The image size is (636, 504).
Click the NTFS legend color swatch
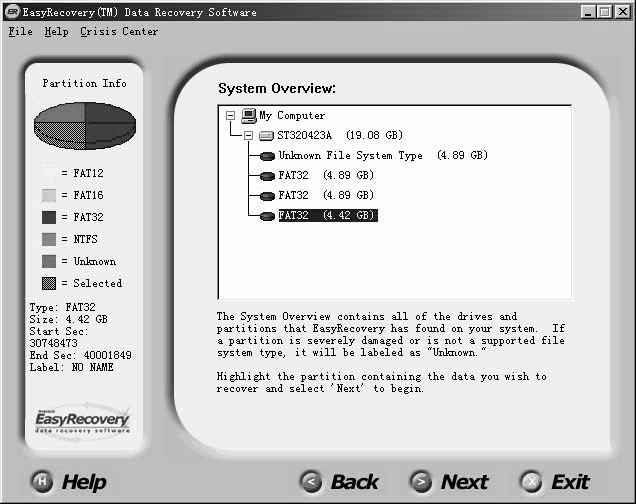pos(49,239)
